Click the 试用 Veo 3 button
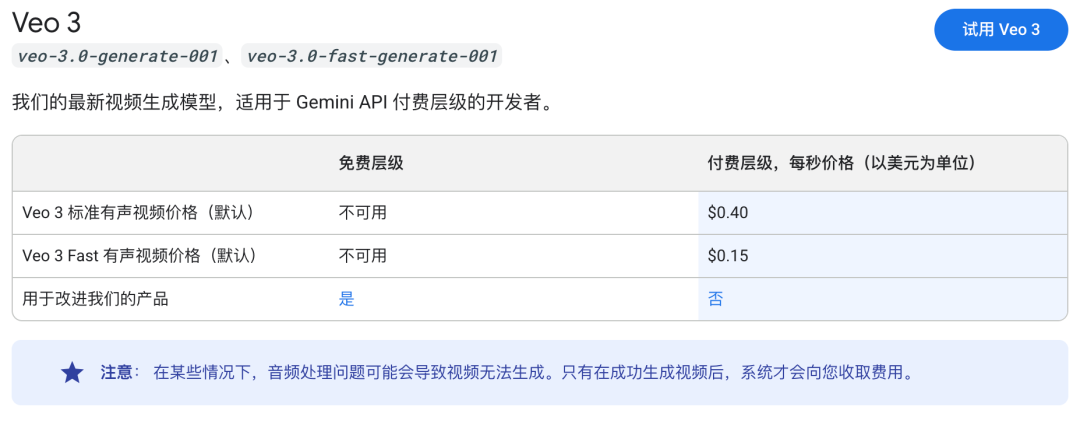 click(1000, 30)
